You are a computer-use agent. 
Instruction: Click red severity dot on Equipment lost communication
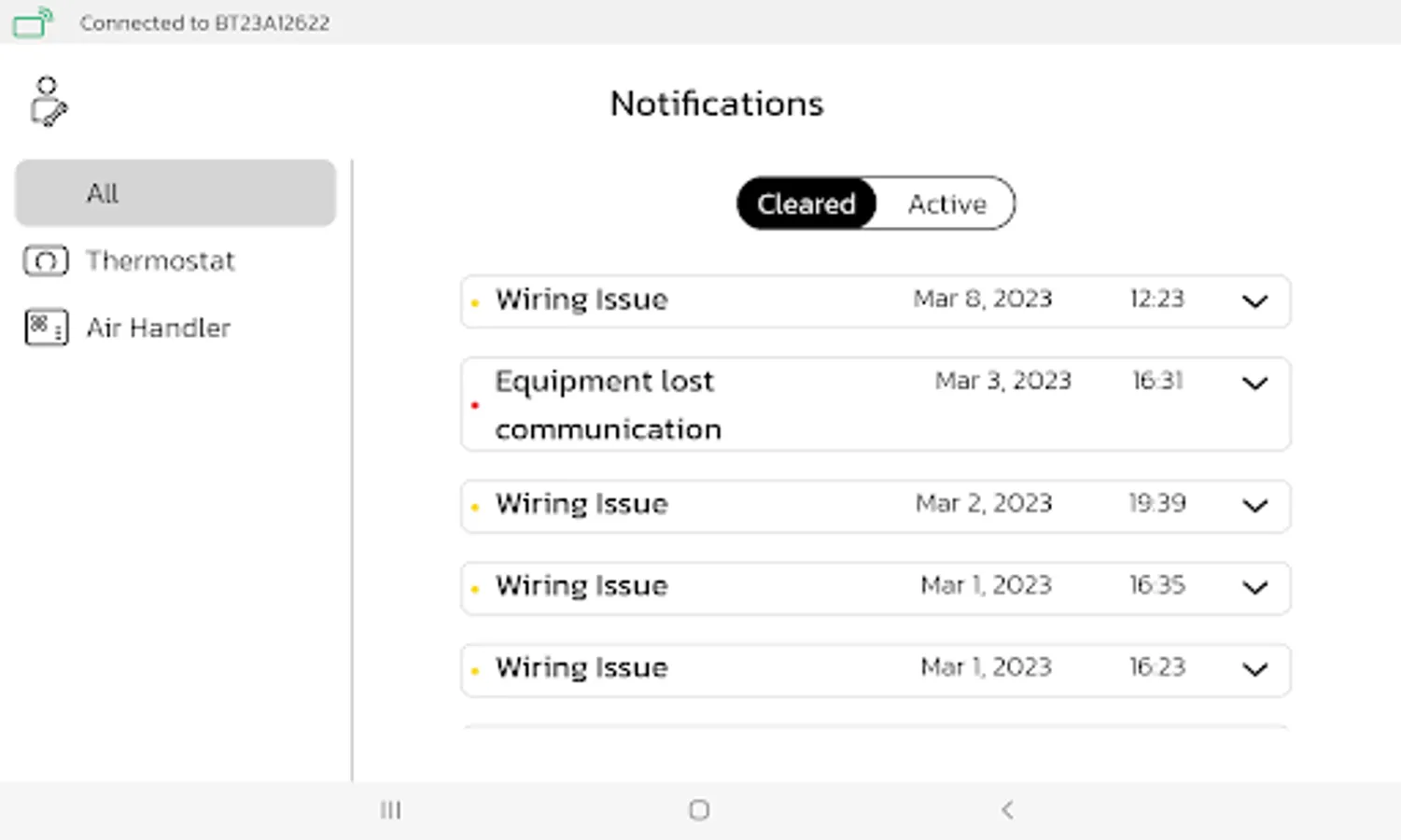pos(475,405)
